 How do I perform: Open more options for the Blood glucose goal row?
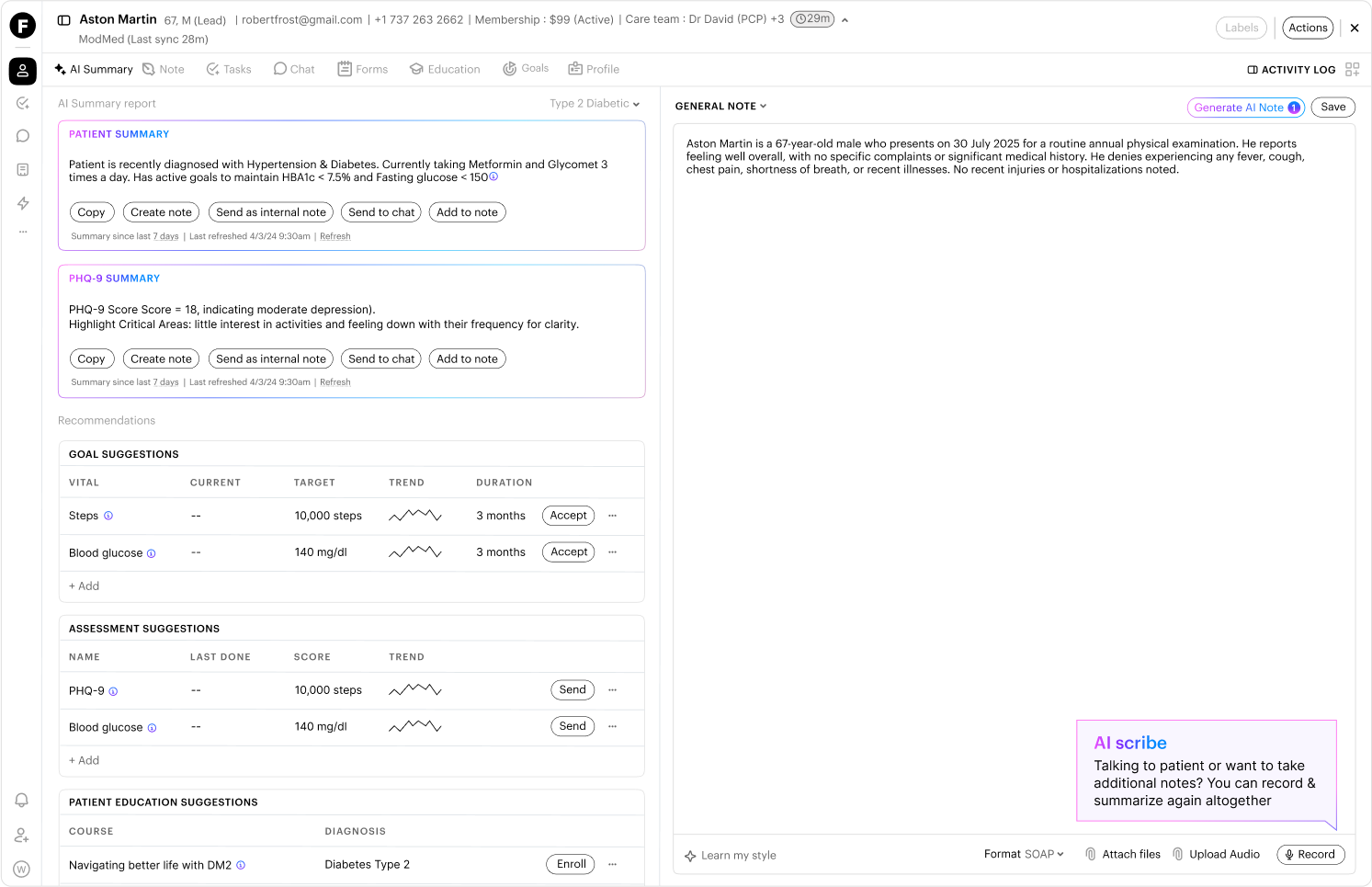pyautogui.click(x=613, y=552)
